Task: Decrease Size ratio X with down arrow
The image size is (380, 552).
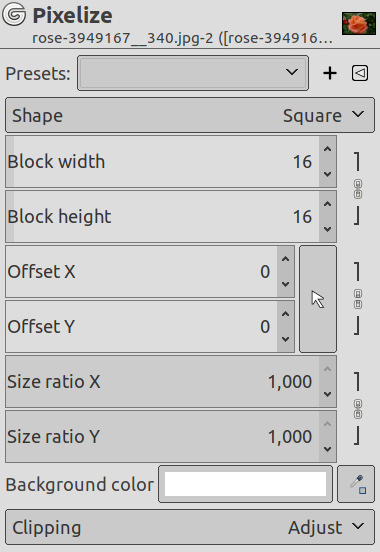Action: click(x=328, y=394)
